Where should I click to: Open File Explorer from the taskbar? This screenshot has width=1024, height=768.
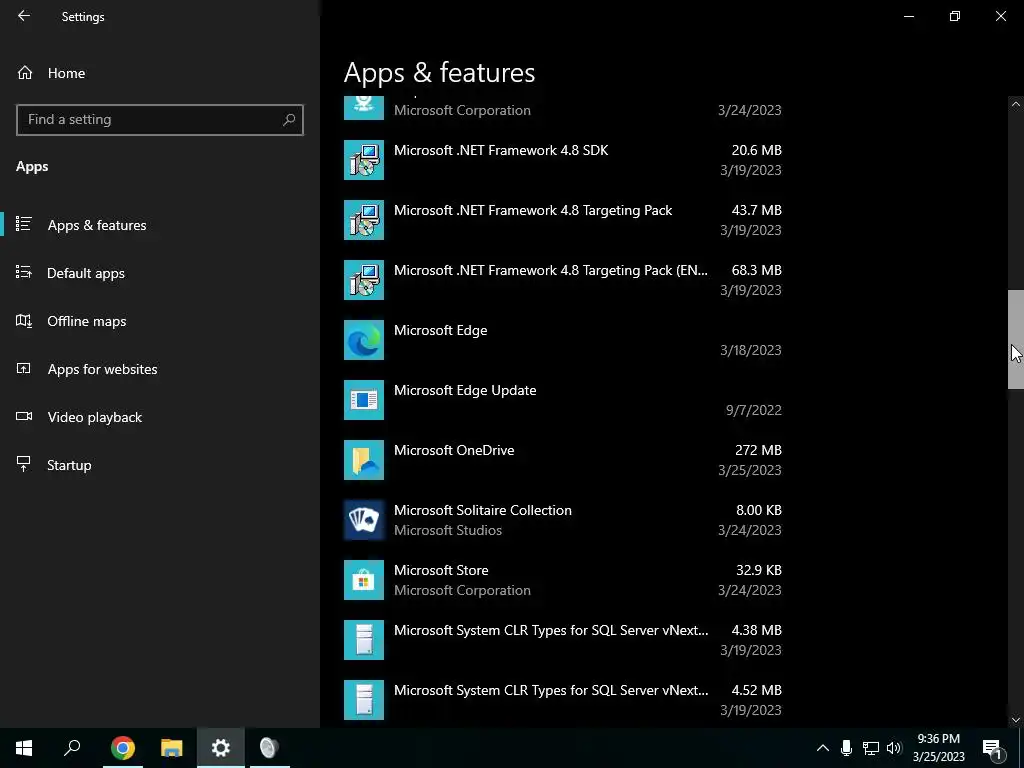(172, 748)
